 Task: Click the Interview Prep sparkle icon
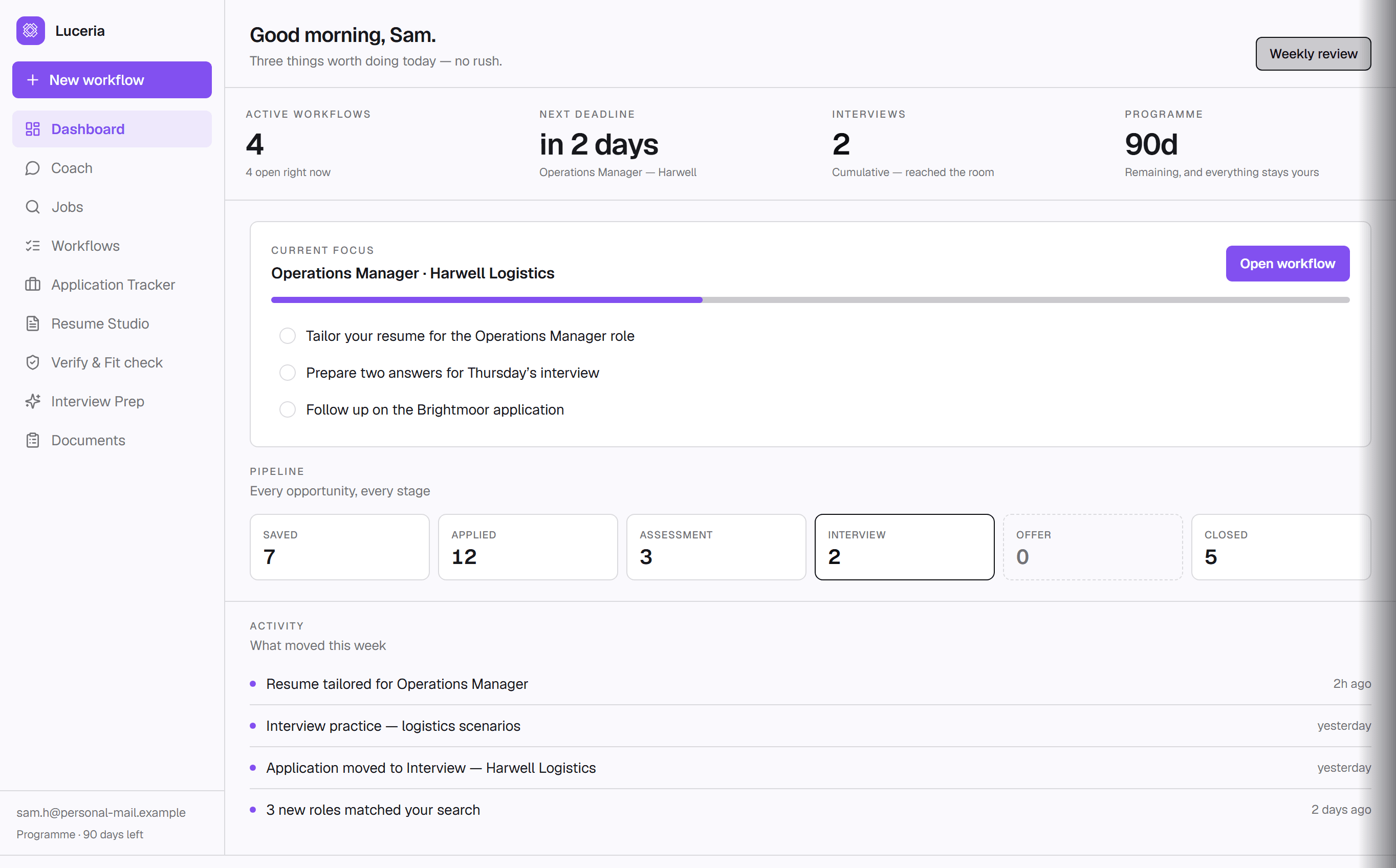point(33,401)
